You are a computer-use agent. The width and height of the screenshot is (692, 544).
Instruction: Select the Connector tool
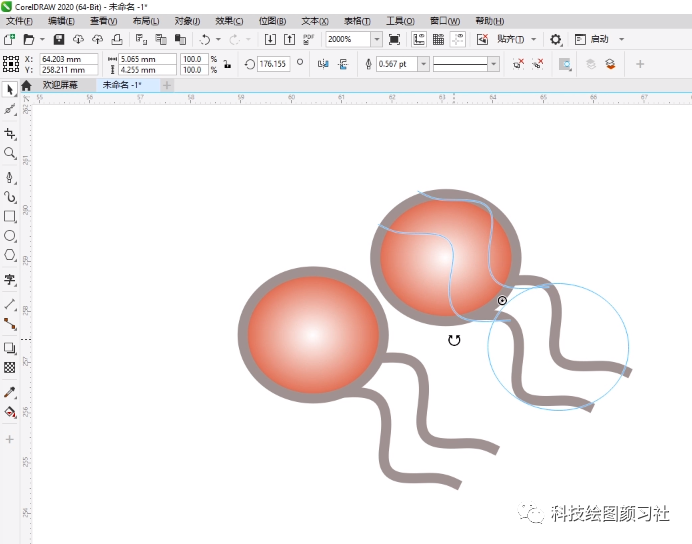9,324
